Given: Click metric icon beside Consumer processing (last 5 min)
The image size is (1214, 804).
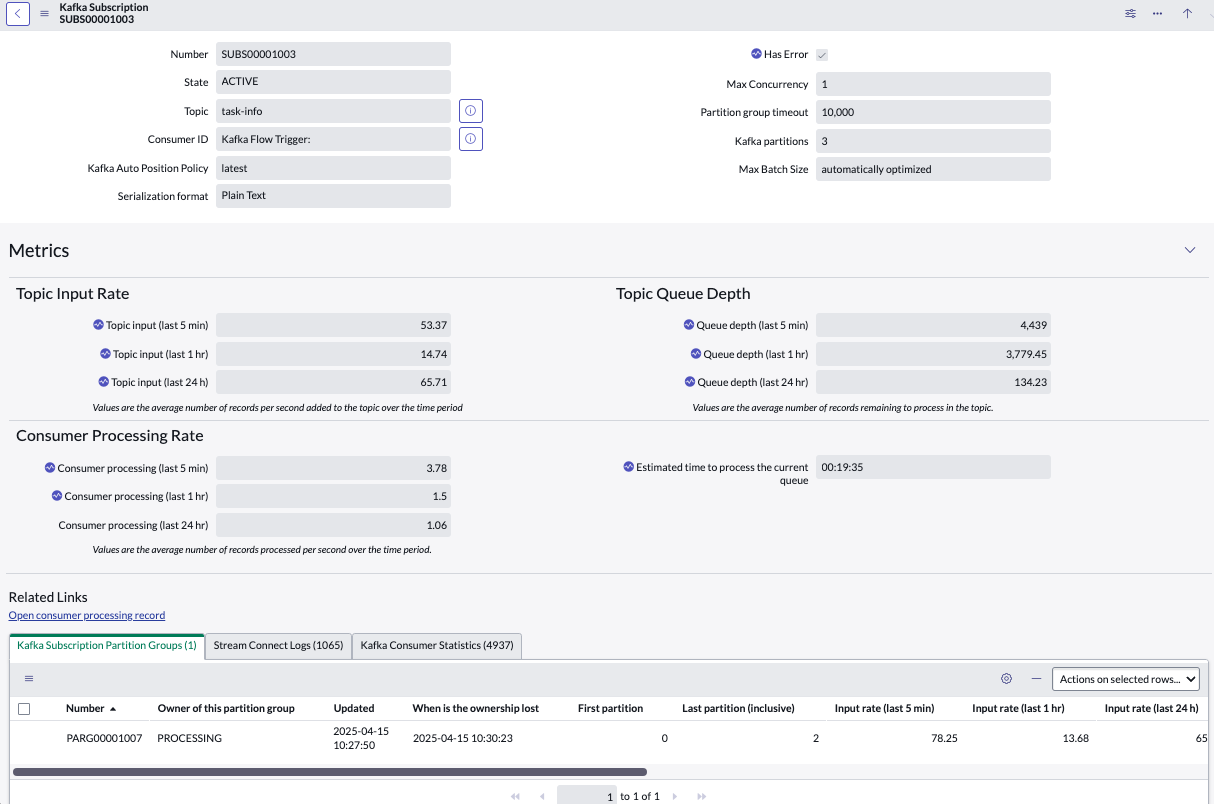Looking at the screenshot, I should [50, 467].
